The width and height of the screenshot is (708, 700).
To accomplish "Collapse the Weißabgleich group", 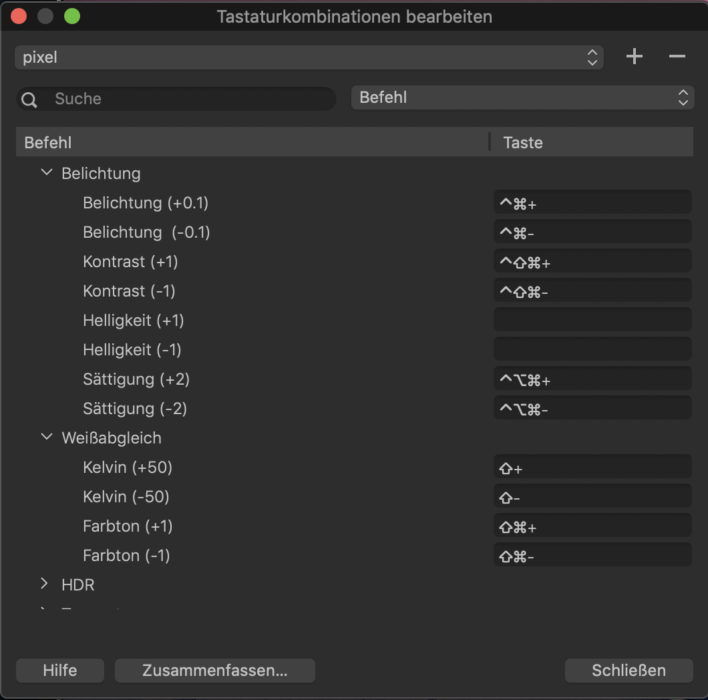I will [x=47, y=437].
